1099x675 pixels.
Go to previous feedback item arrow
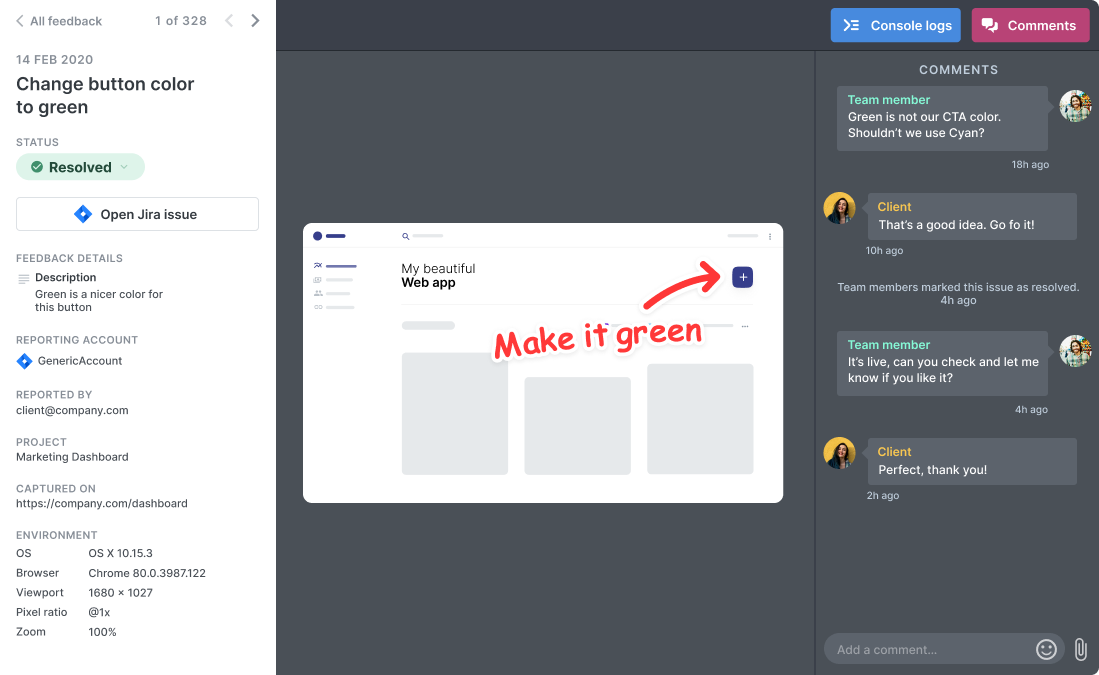(x=229, y=21)
